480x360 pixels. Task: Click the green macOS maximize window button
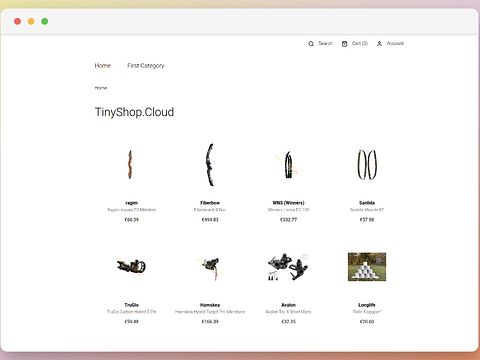tap(45, 21)
